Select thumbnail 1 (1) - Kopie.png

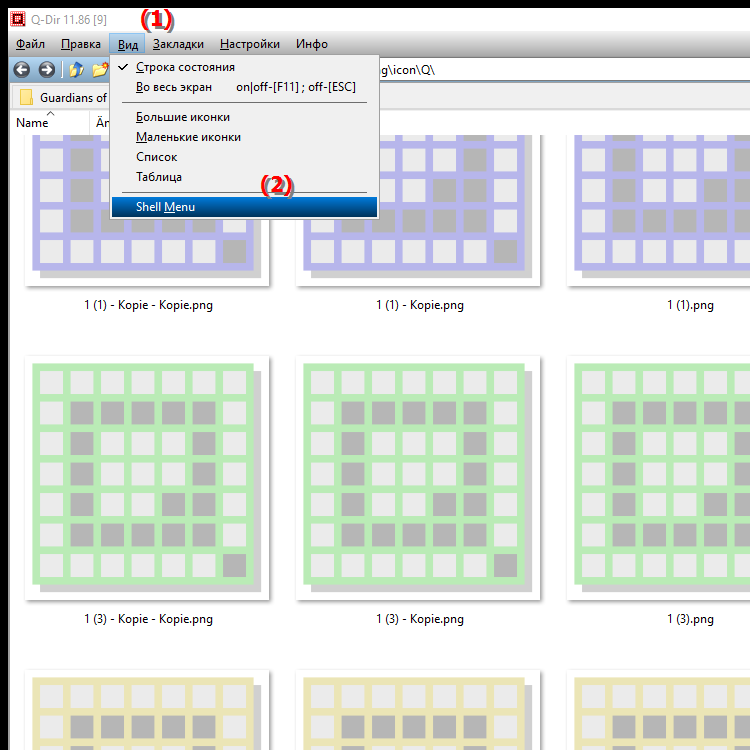(x=418, y=210)
